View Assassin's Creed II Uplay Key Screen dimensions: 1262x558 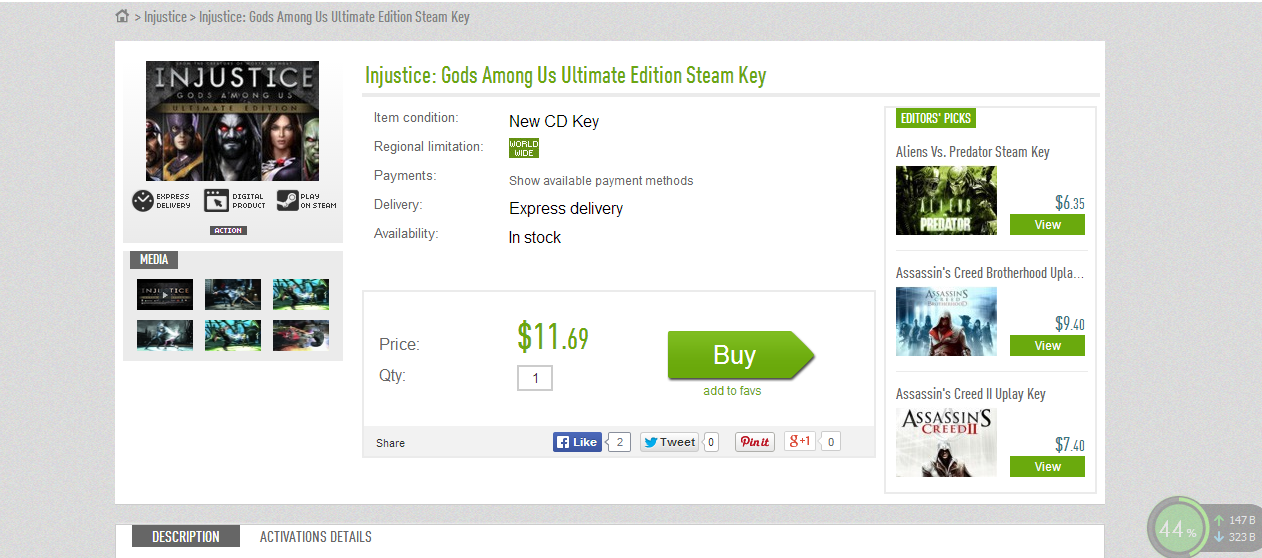pos(1047,467)
